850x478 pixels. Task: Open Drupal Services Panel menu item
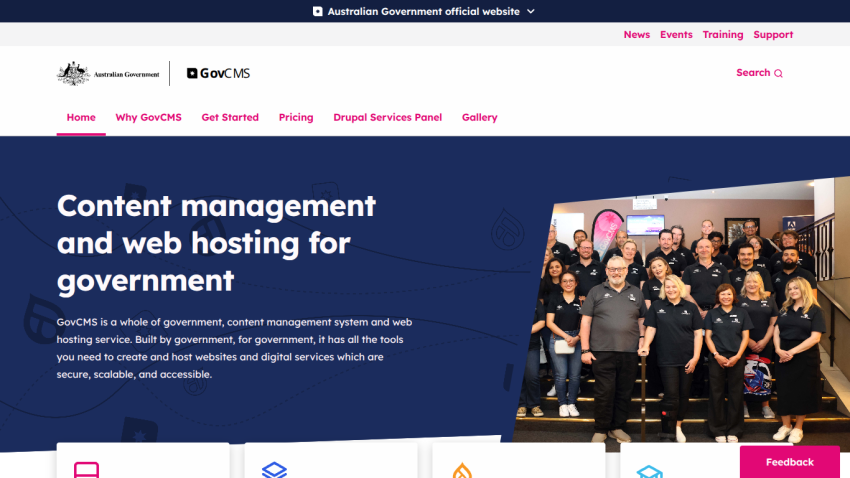(388, 118)
